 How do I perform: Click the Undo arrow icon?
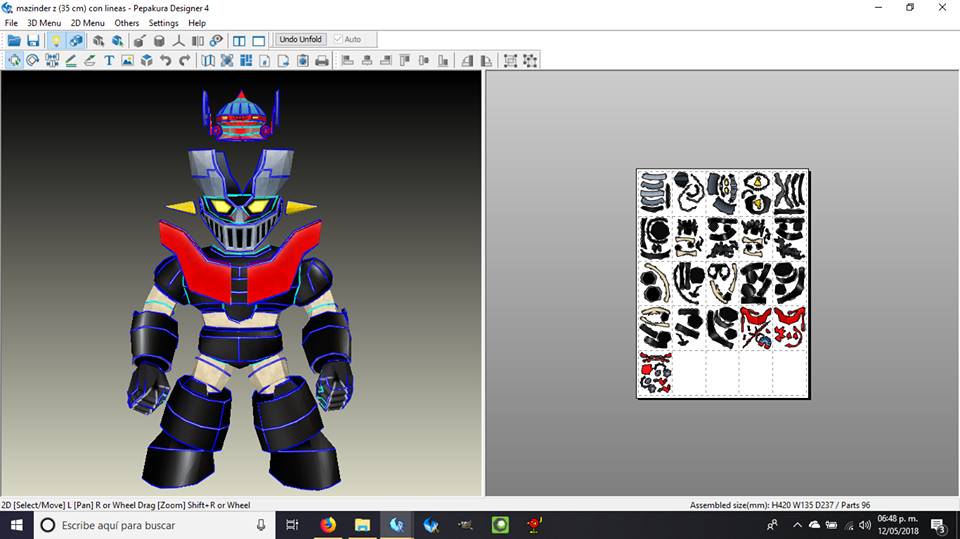165,60
